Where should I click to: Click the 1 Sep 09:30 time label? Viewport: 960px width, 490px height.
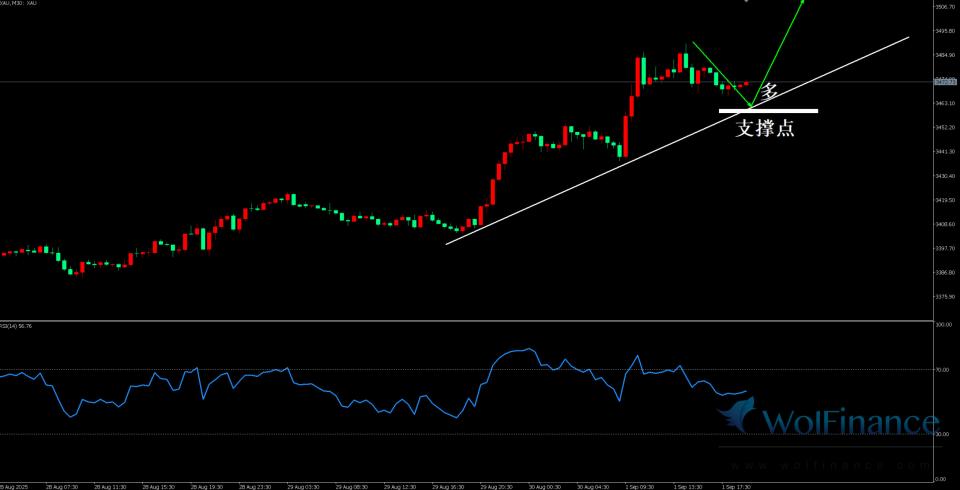pos(641,486)
